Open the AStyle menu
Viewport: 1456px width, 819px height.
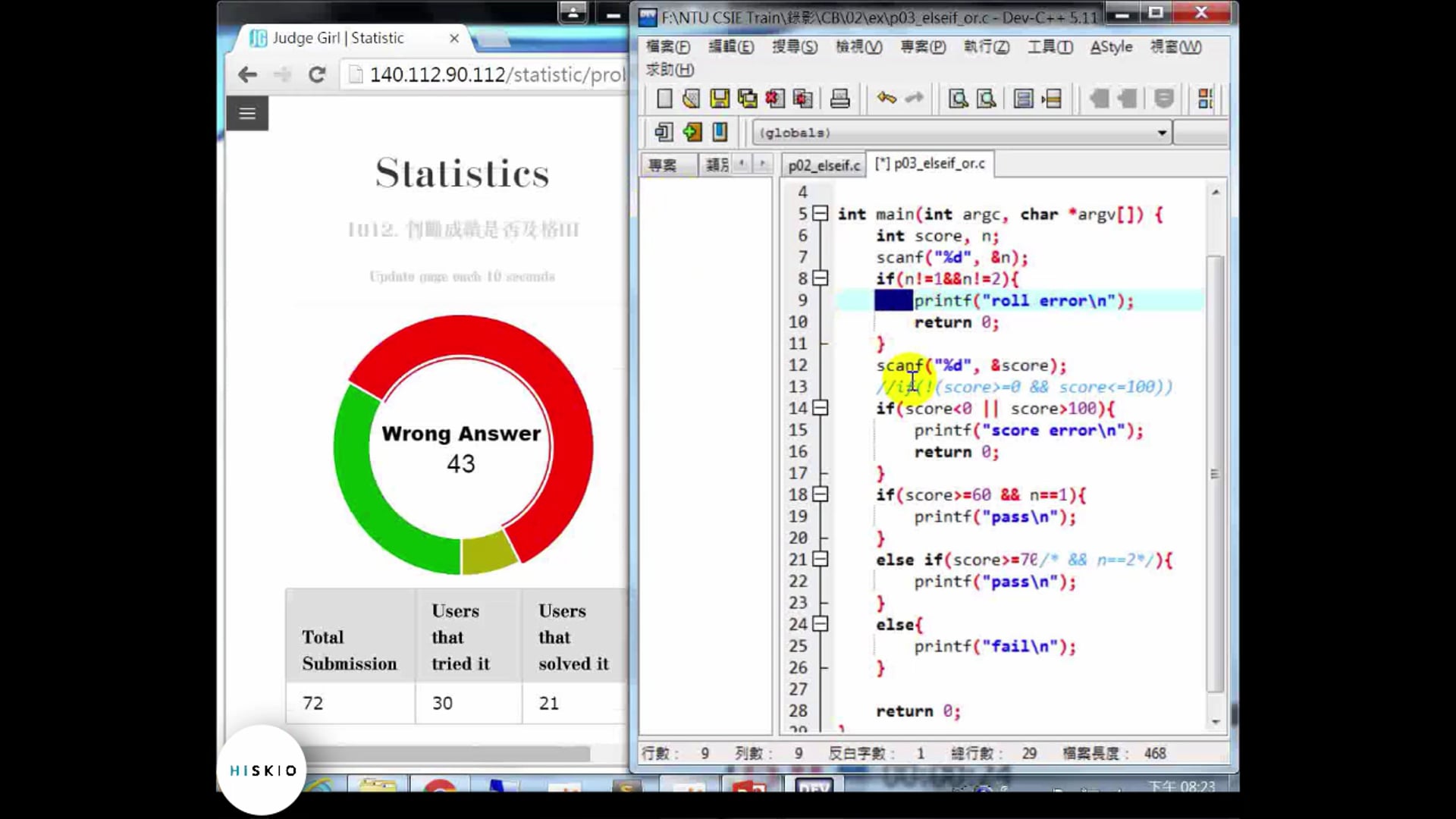1111,47
